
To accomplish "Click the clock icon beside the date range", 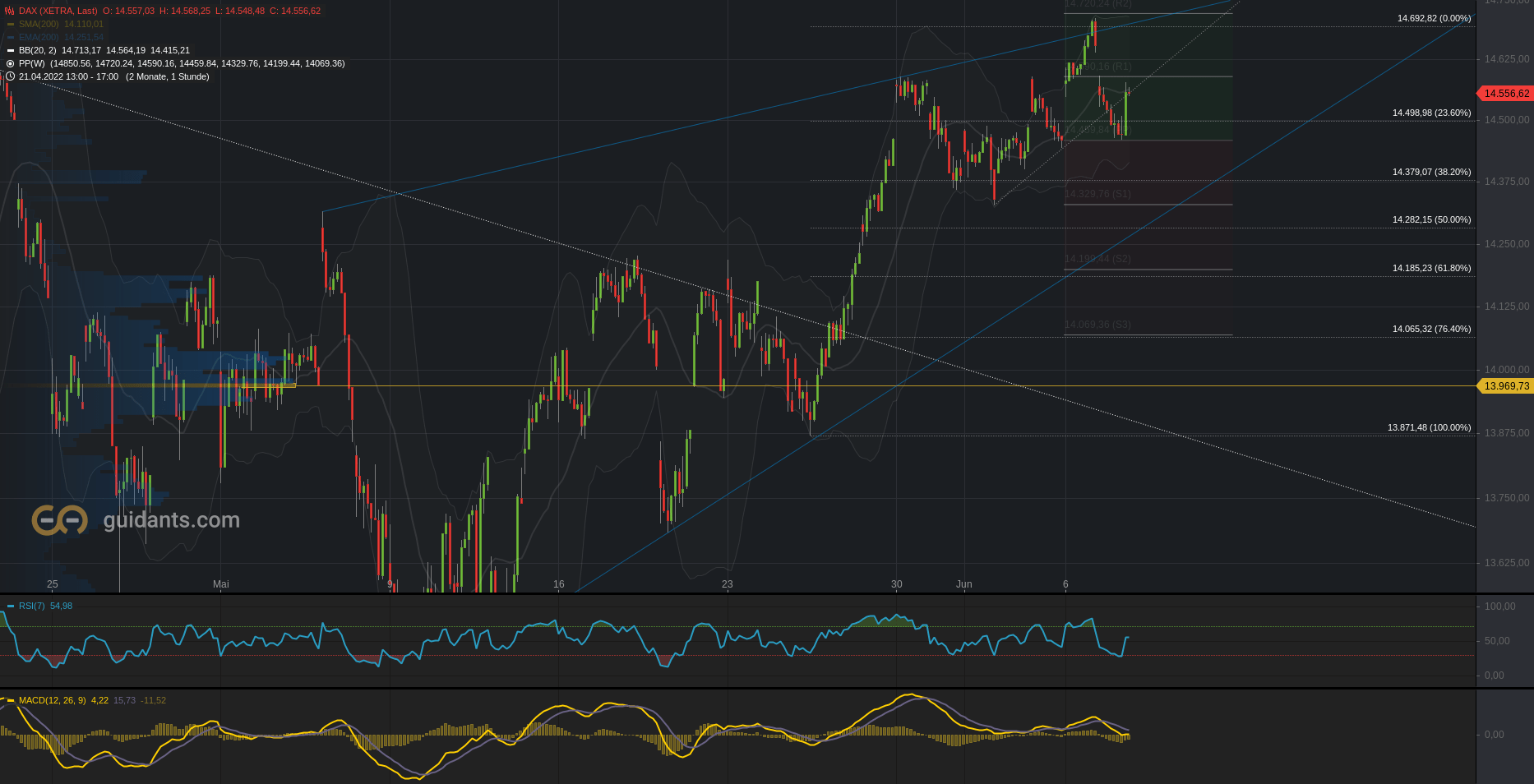I will click(x=11, y=76).
